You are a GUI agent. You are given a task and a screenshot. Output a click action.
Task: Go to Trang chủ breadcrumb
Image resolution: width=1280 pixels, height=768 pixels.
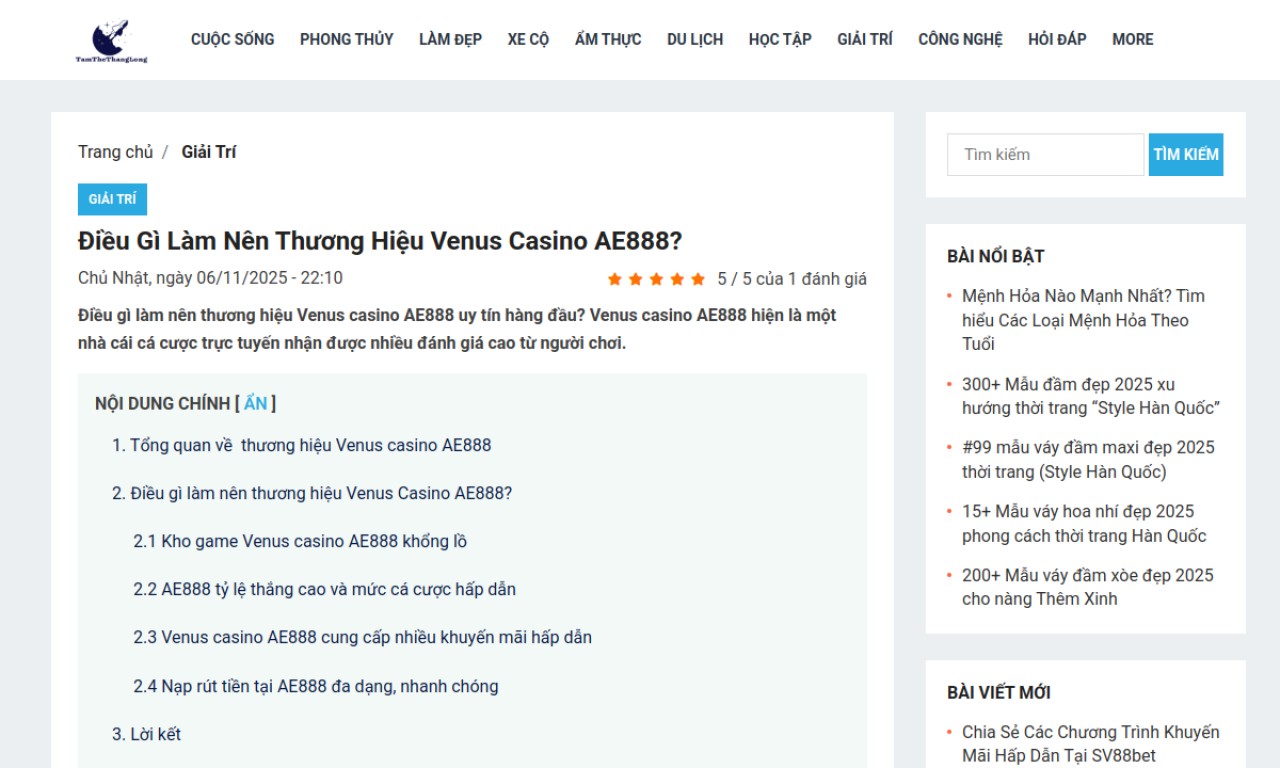point(116,152)
